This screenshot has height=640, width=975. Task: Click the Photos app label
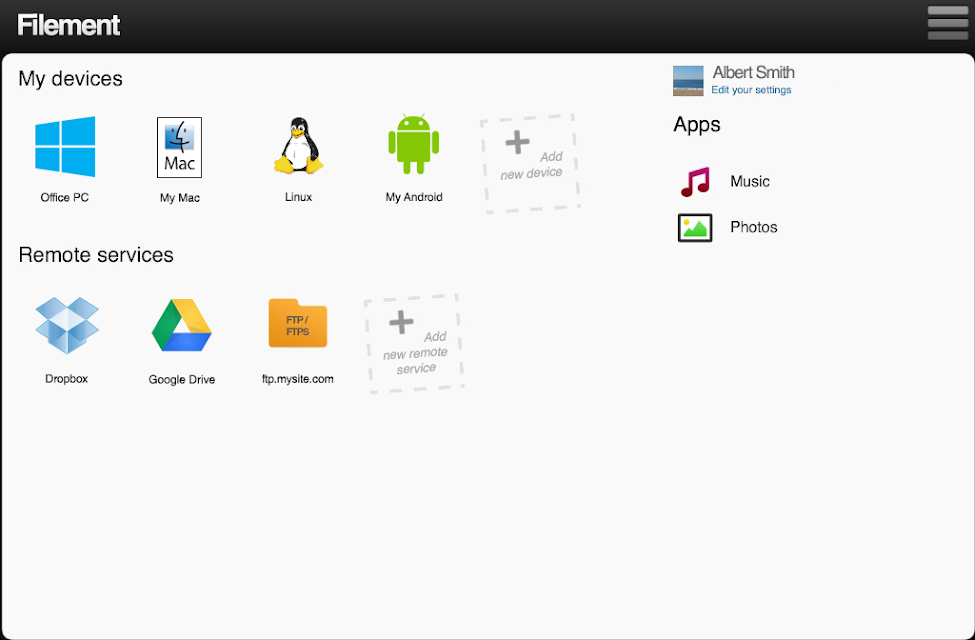coord(754,227)
